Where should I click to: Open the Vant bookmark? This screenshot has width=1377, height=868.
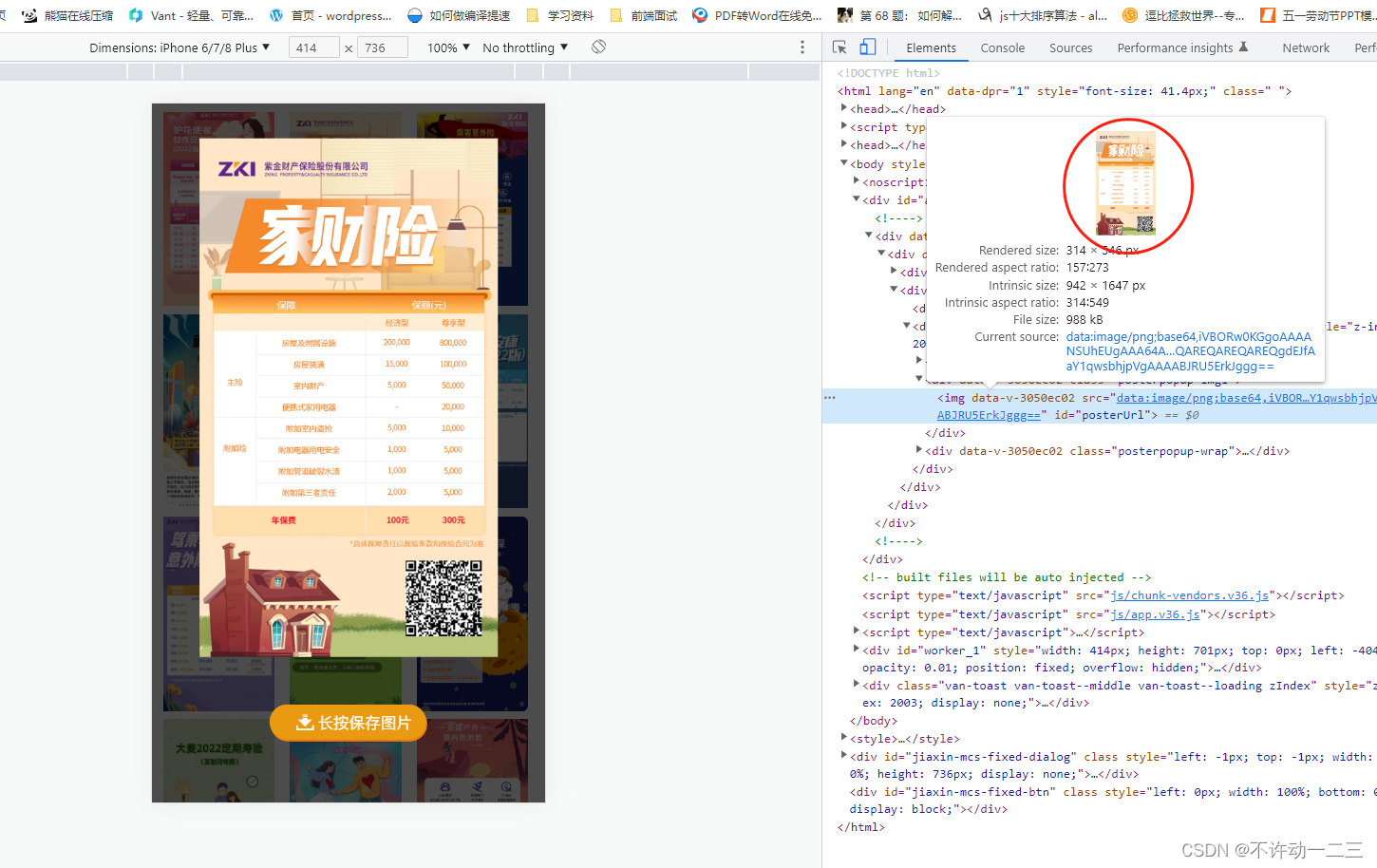[x=191, y=15]
